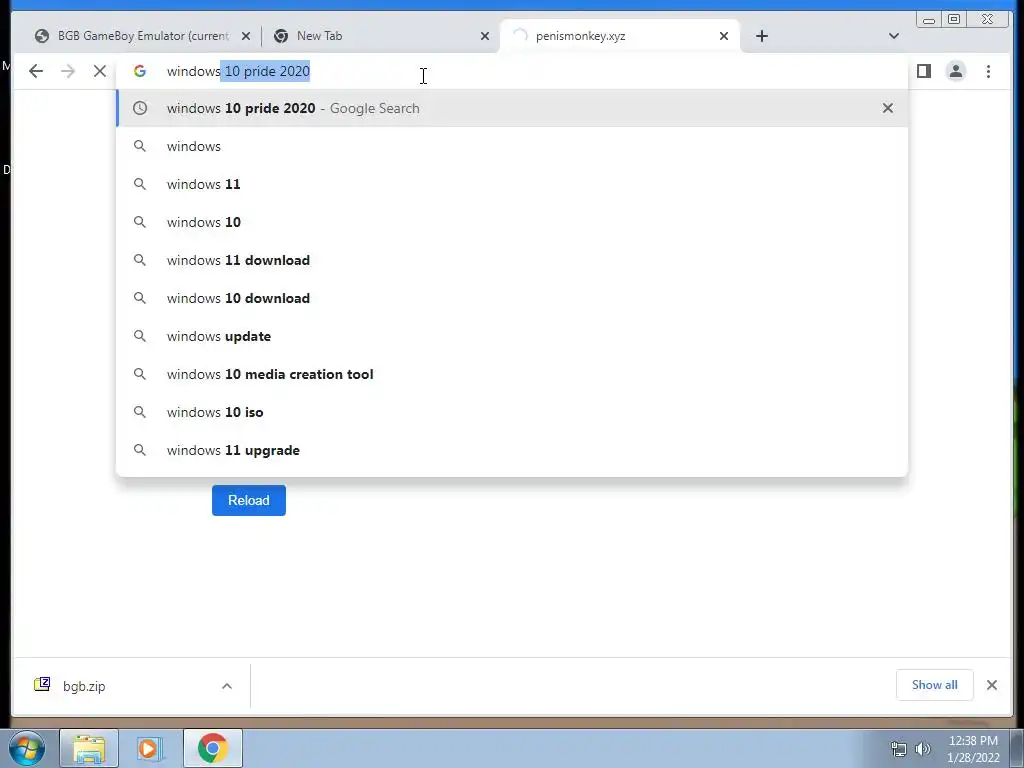Choose the 'windows 11' suggestion

click(512, 184)
